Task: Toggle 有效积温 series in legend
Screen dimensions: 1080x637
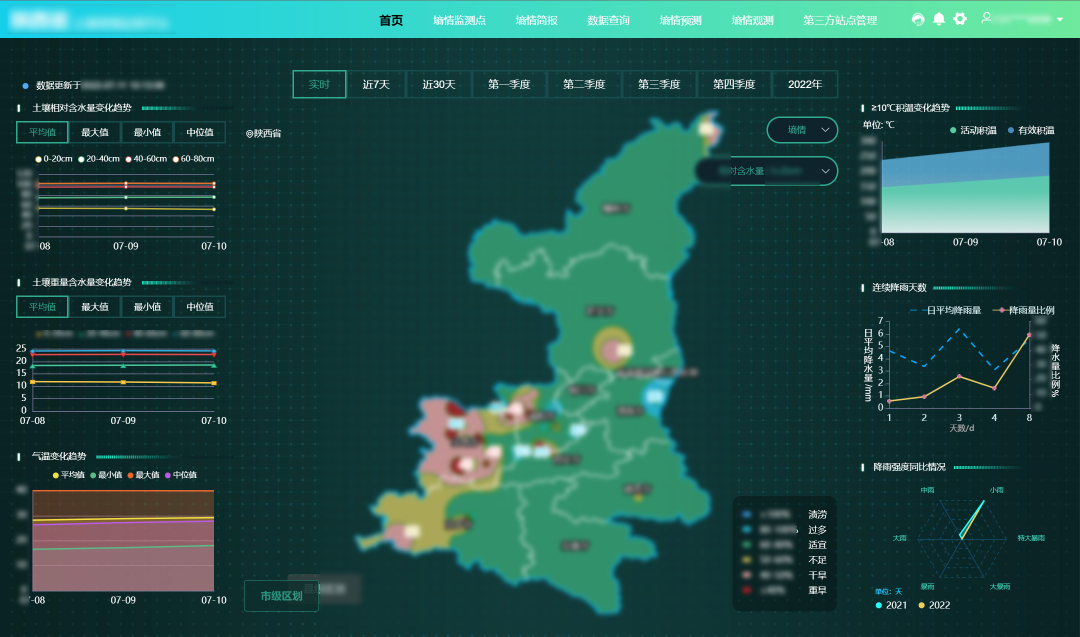Action: (x=1010, y=130)
